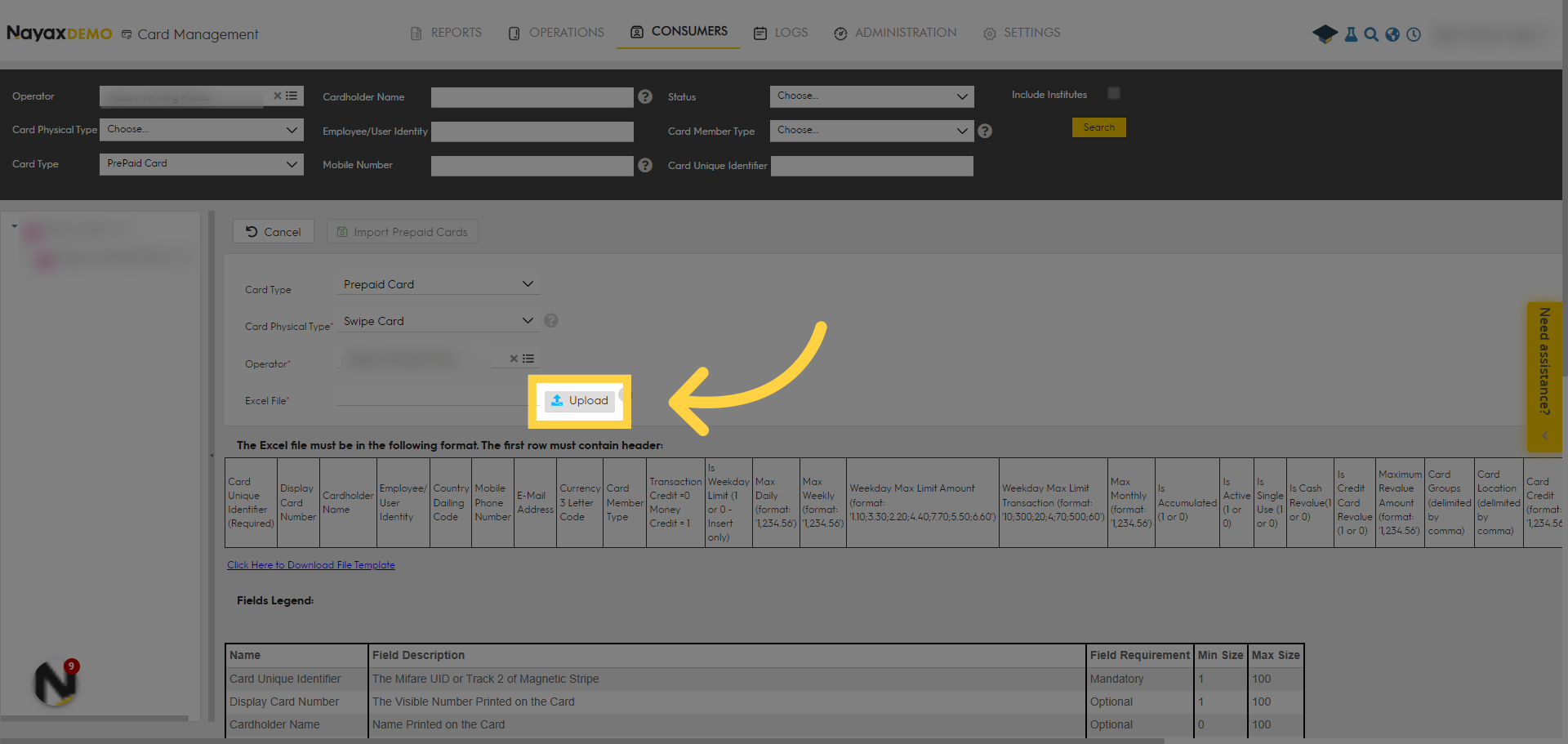Open operator list icon in top filter
This screenshot has height=744, width=1568.
[292, 96]
